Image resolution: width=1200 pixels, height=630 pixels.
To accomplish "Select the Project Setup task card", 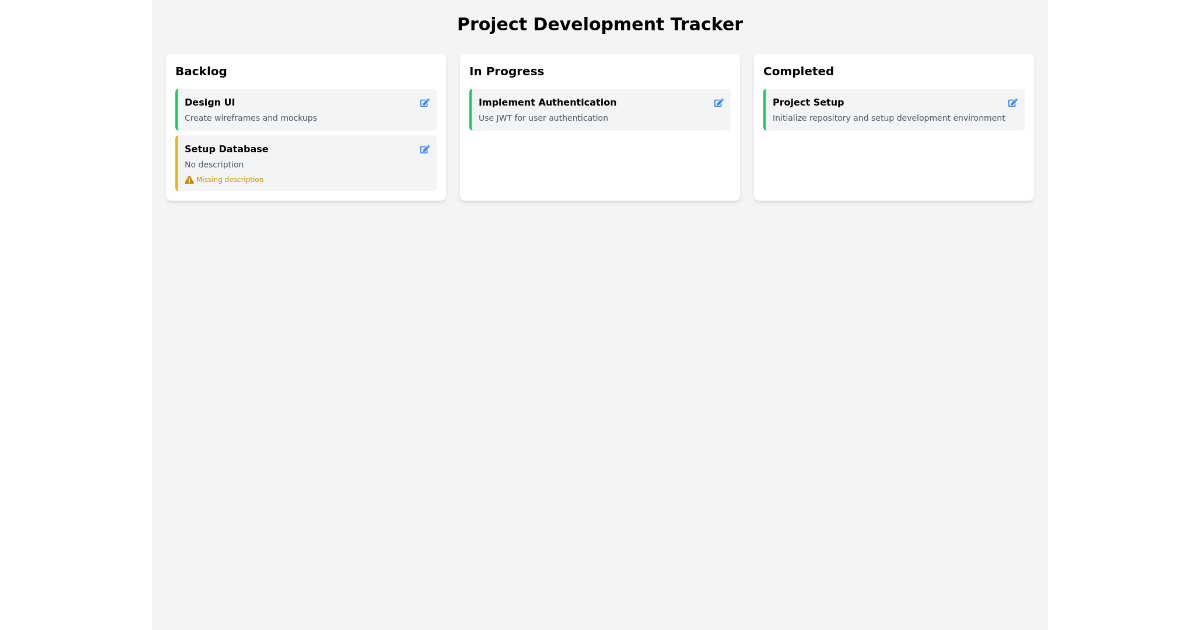I will [x=890, y=110].
